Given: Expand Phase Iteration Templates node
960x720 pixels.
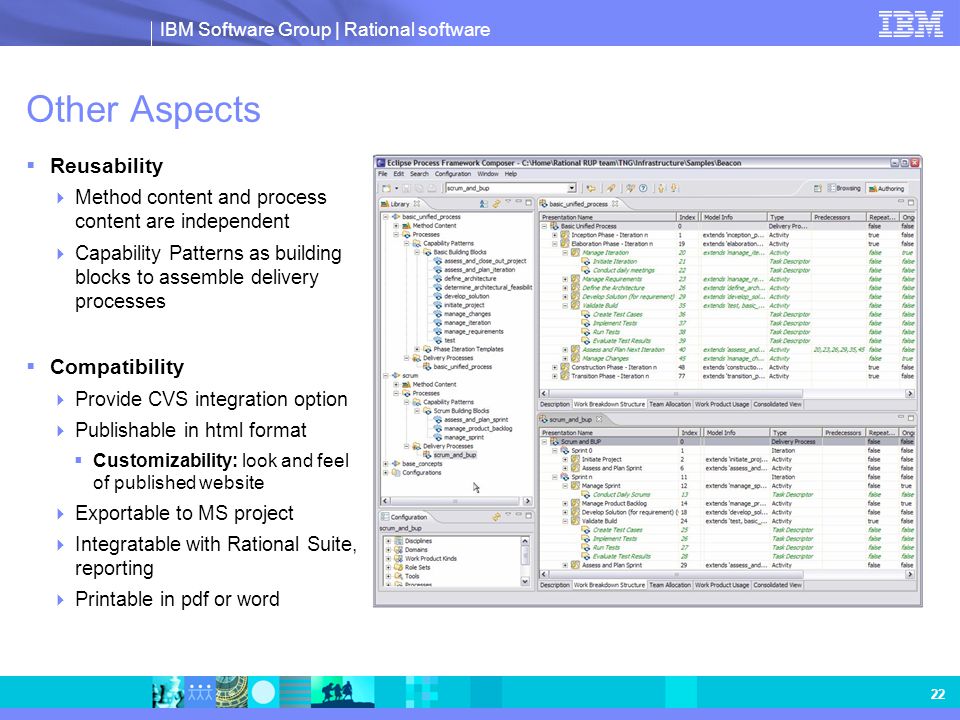Looking at the screenshot, I should (417, 350).
